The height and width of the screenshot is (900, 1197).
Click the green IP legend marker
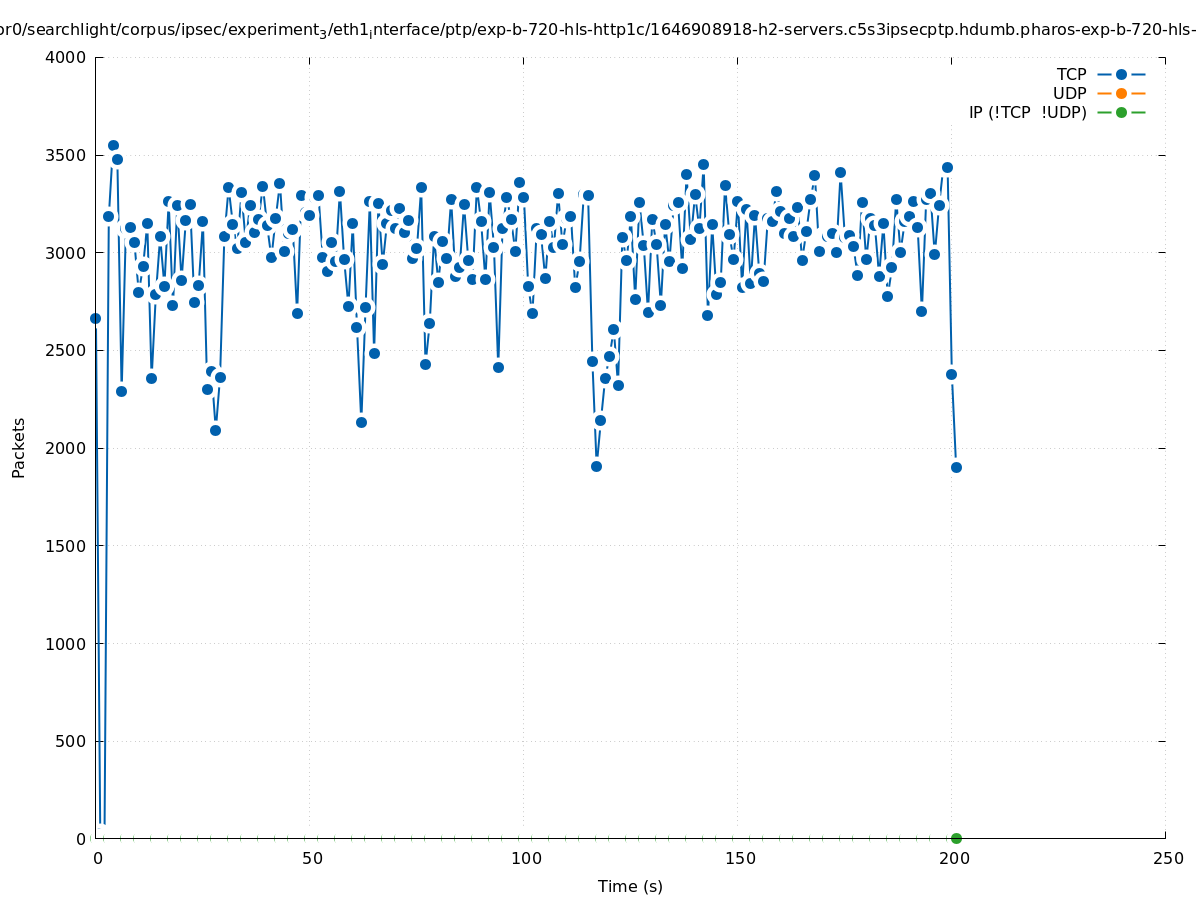pyautogui.click(x=1121, y=112)
